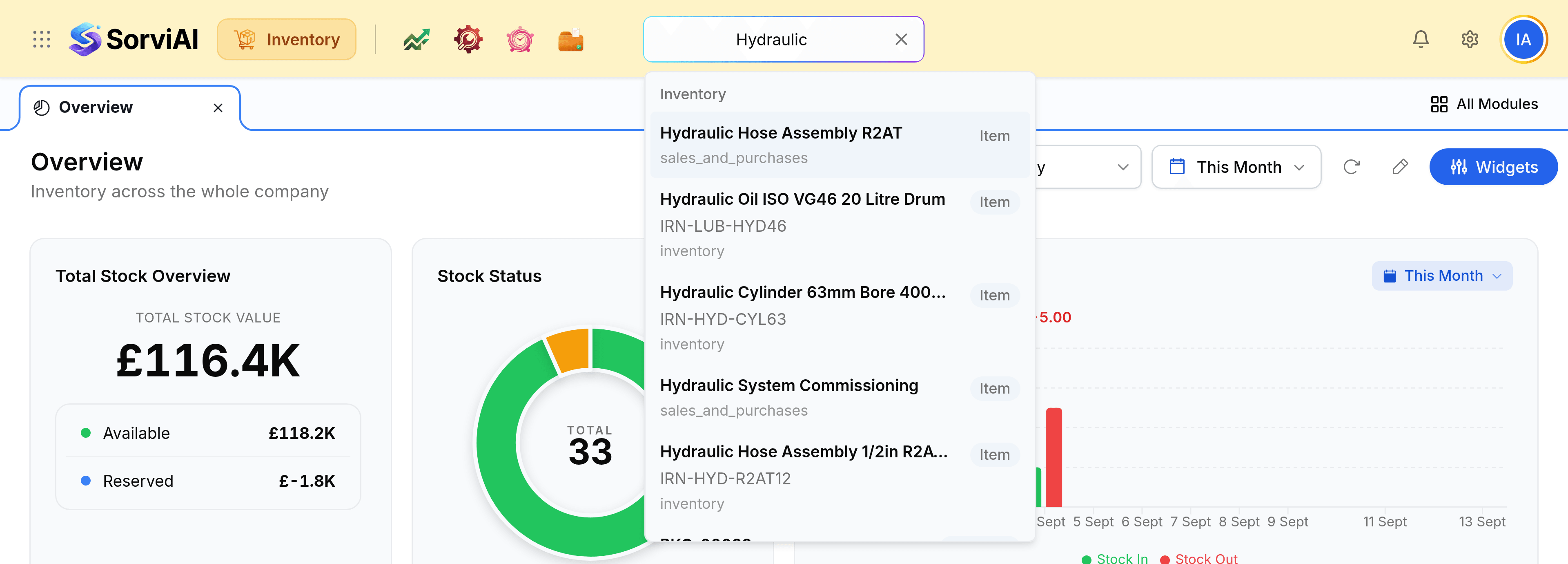Click the Overview page heading
The width and height of the screenshot is (1568, 564).
pyautogui.click(x=87, y=162)
